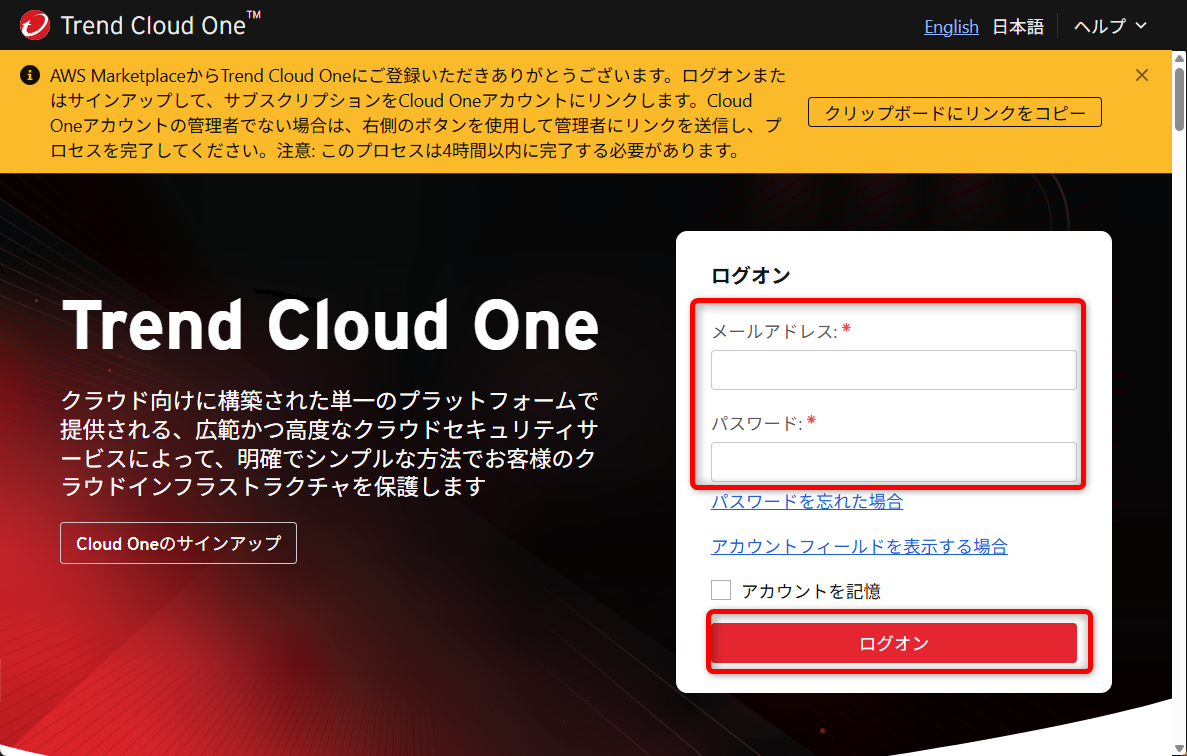
Task: Click the scrollbar up arrow
Action: coord(1179,58)
